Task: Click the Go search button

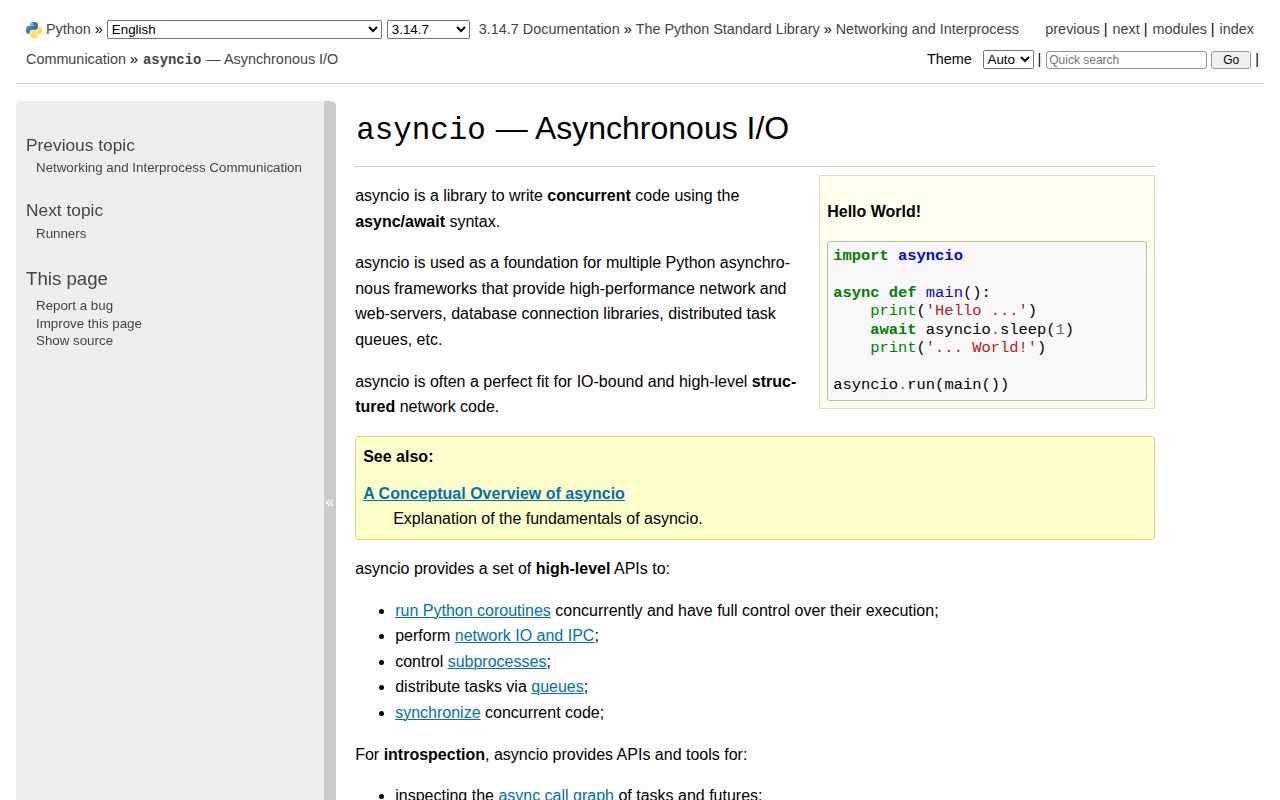Action: point(1231,60)
